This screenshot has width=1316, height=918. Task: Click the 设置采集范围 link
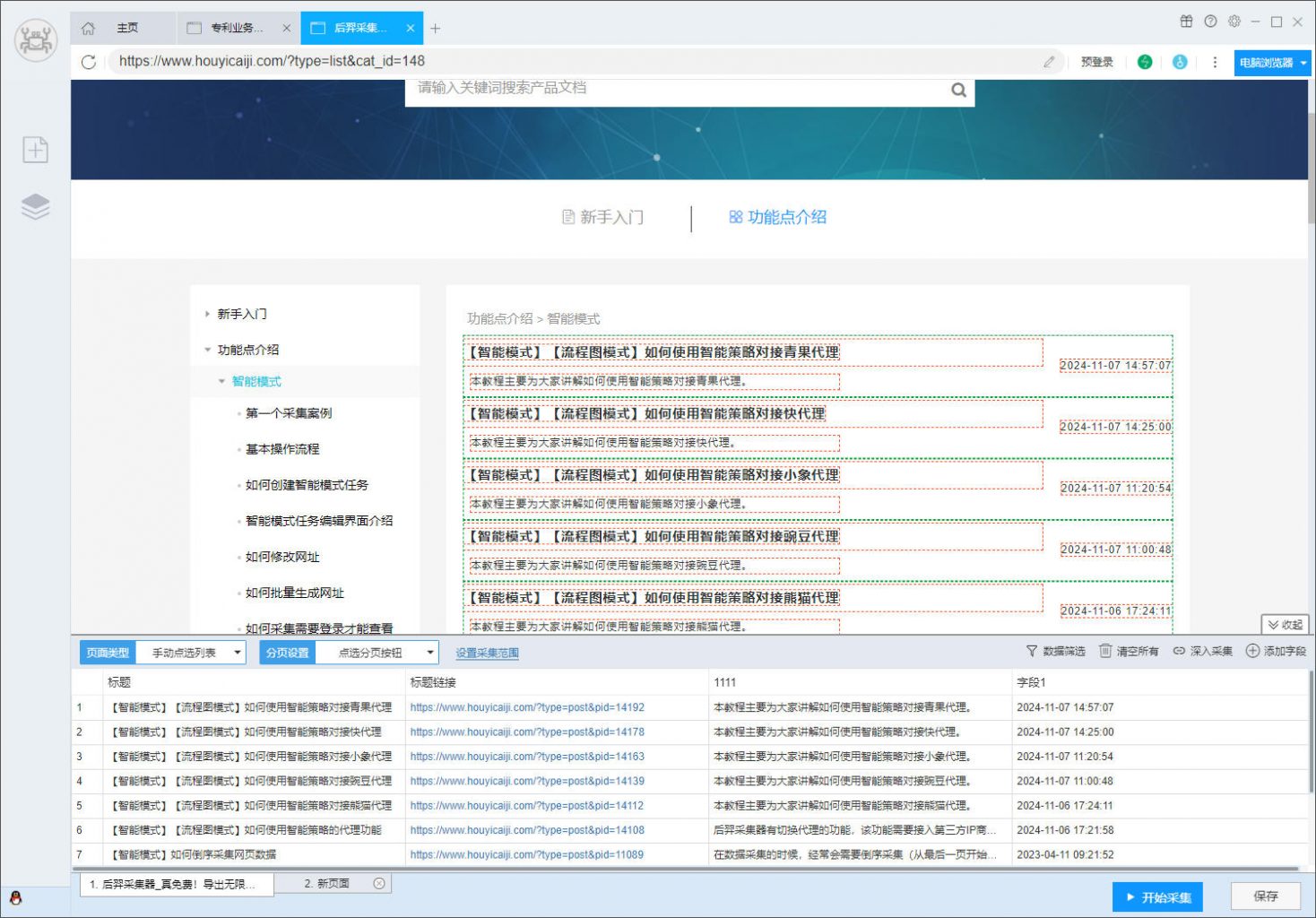[x=487, y=653]
